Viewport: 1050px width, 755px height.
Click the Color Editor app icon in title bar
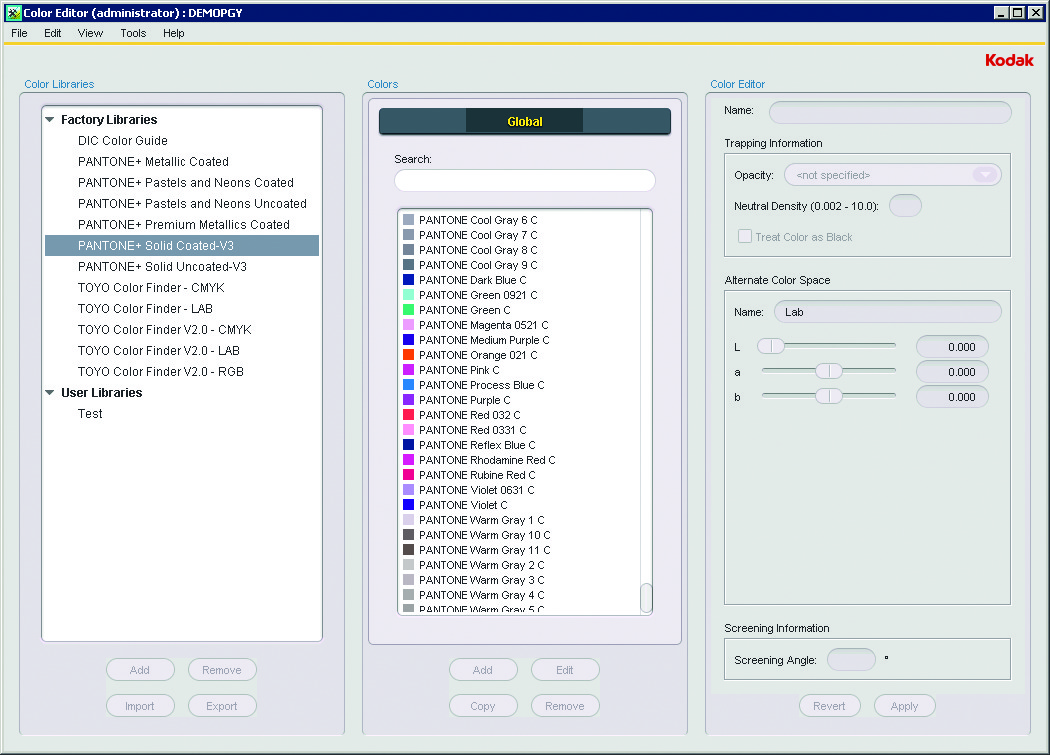[x=13, y=13]
